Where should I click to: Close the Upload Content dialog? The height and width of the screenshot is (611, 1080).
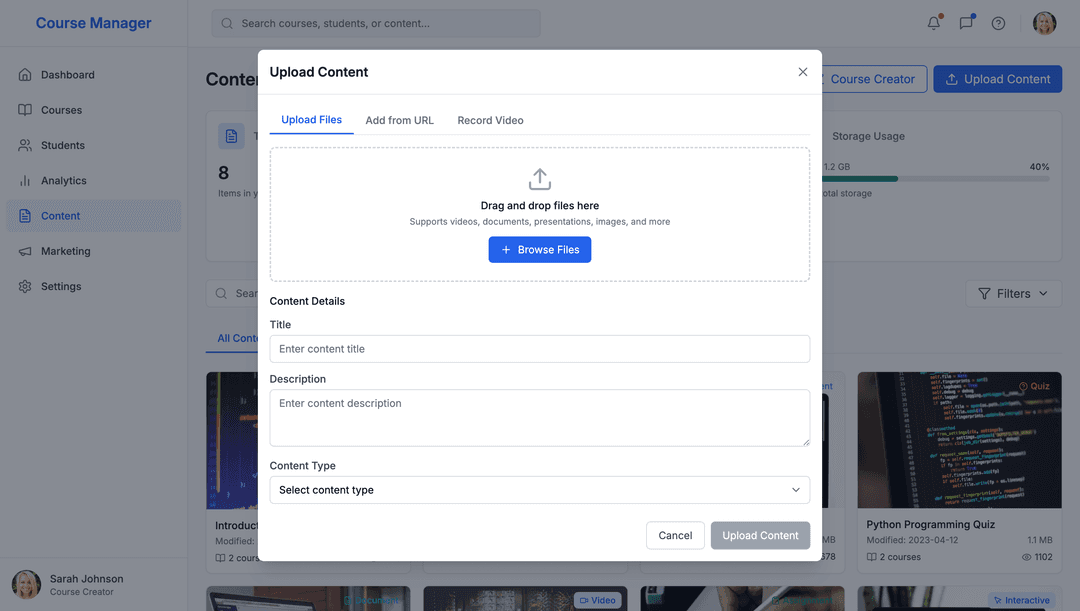click(802, 72)
